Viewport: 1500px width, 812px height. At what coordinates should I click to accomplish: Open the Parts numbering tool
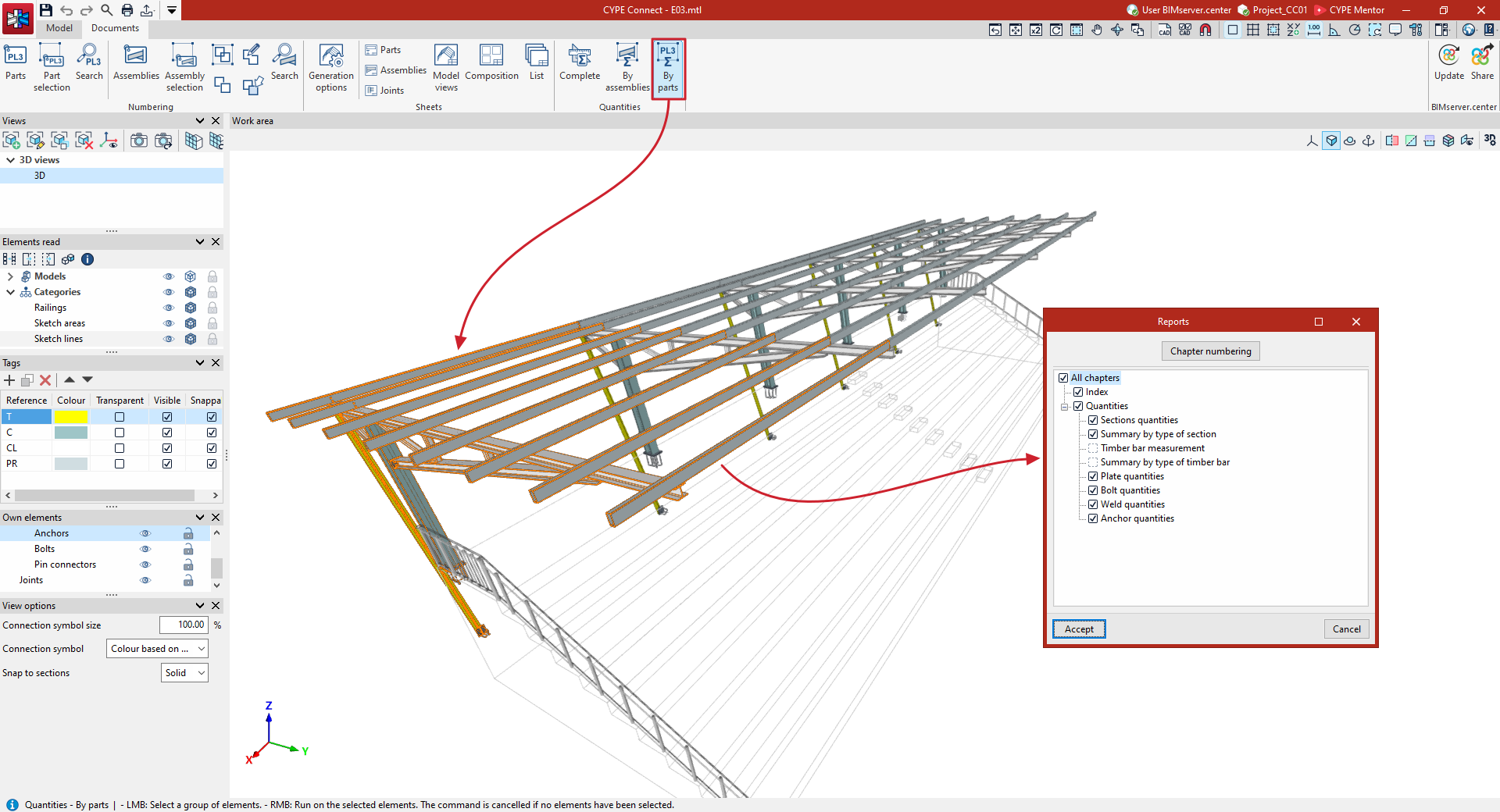point(16,63)
